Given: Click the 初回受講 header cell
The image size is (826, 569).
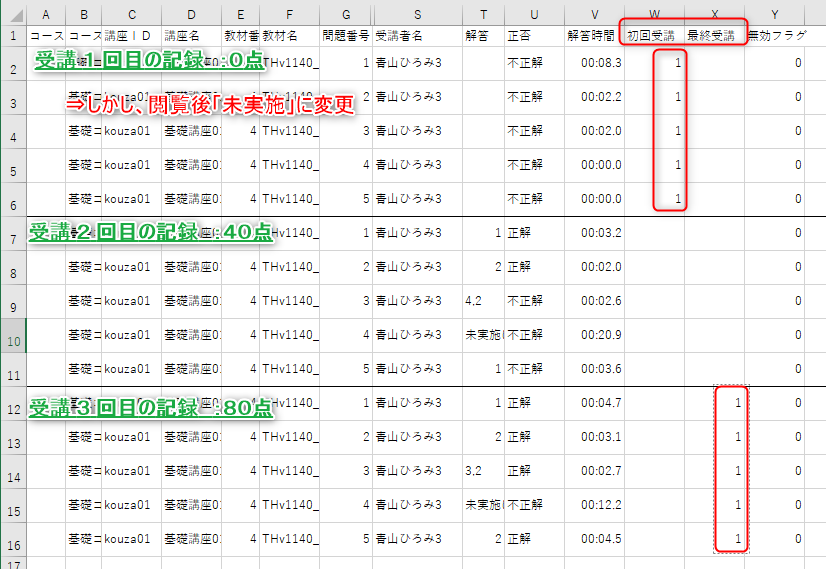Looking at the screenshot, I should coord(652,35).
